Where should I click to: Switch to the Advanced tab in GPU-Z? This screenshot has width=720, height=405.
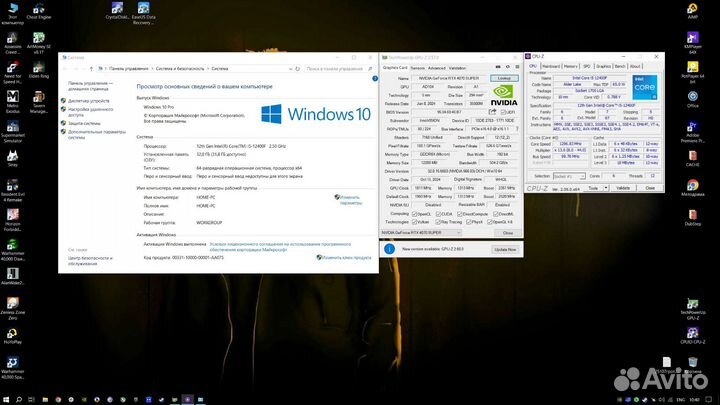[437, 68]
